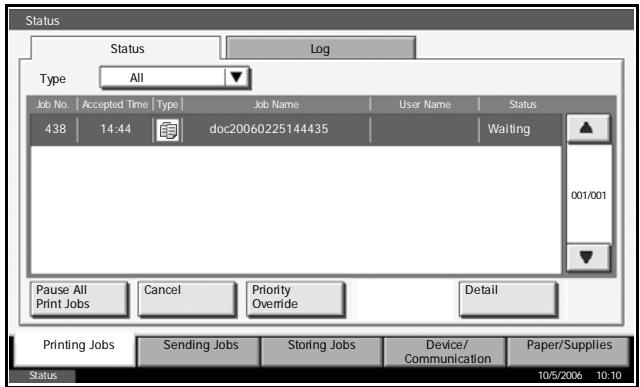The width and height of the screenshot is (640, 387).
Task: Click the 10/5/2006 date in bottom bar
Action: [x=560, y=376]
